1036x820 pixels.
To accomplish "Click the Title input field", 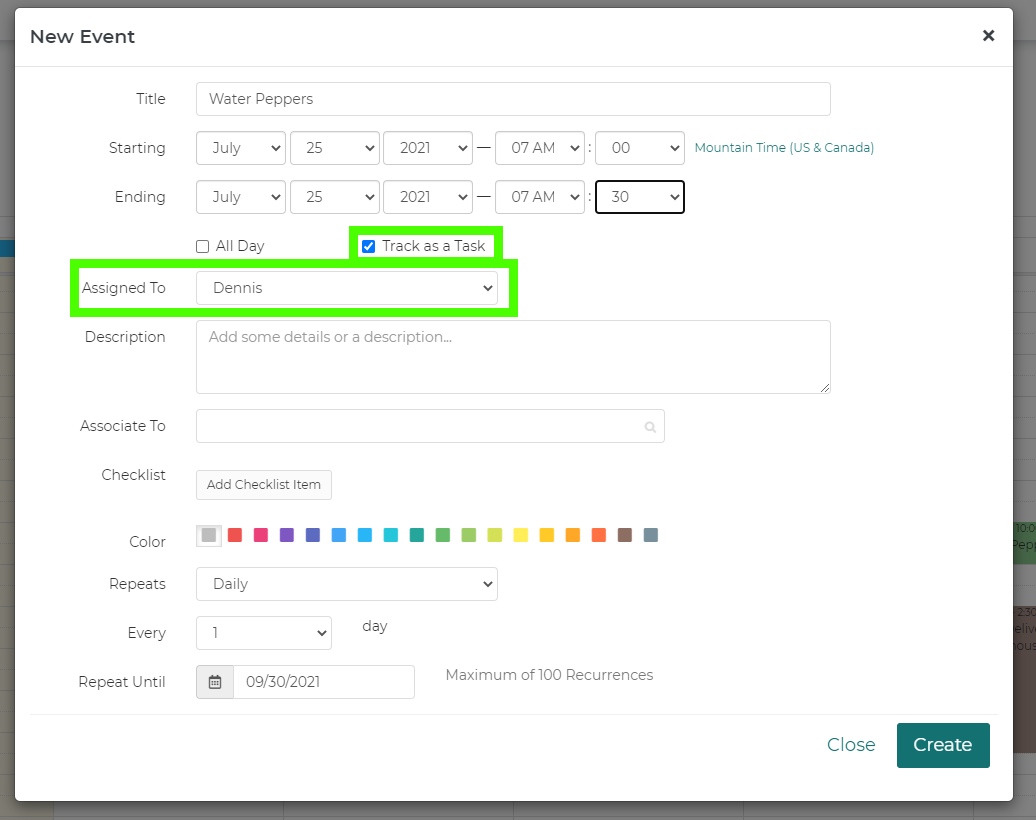I will tap(513, 99).
